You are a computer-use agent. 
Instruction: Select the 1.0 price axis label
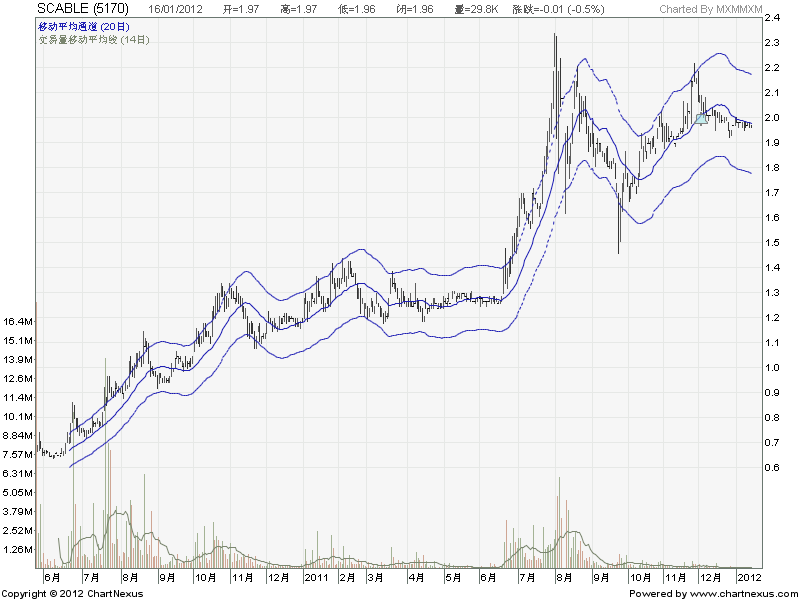coord(772,368)
